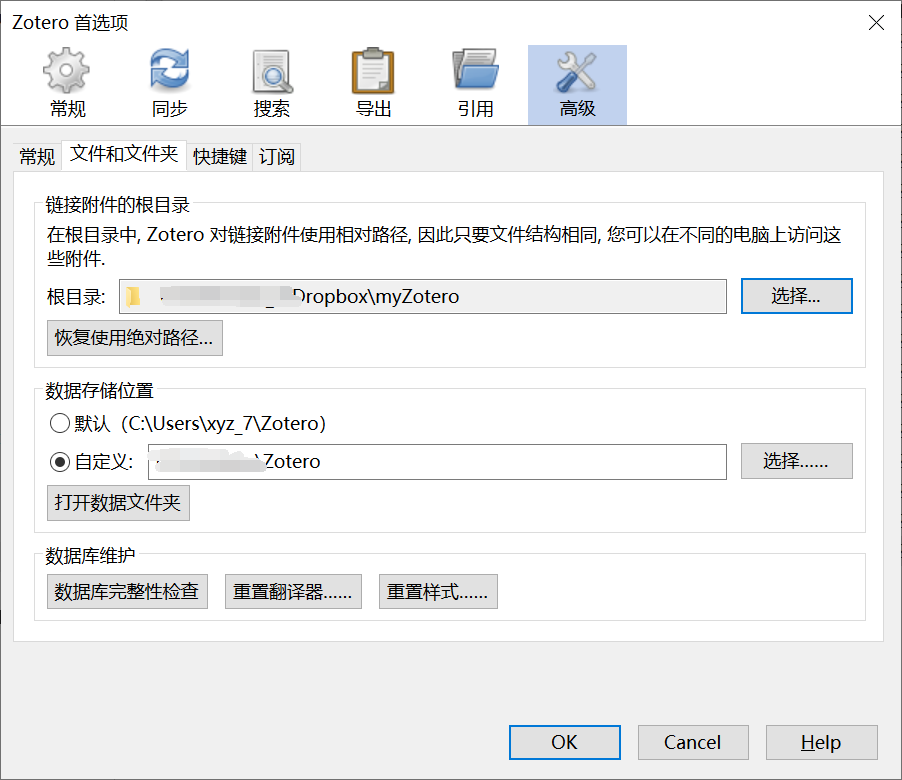Open the 导出 (Export) clipboard pane
This screenshot has height=780, width=902.
pos(373,84)
